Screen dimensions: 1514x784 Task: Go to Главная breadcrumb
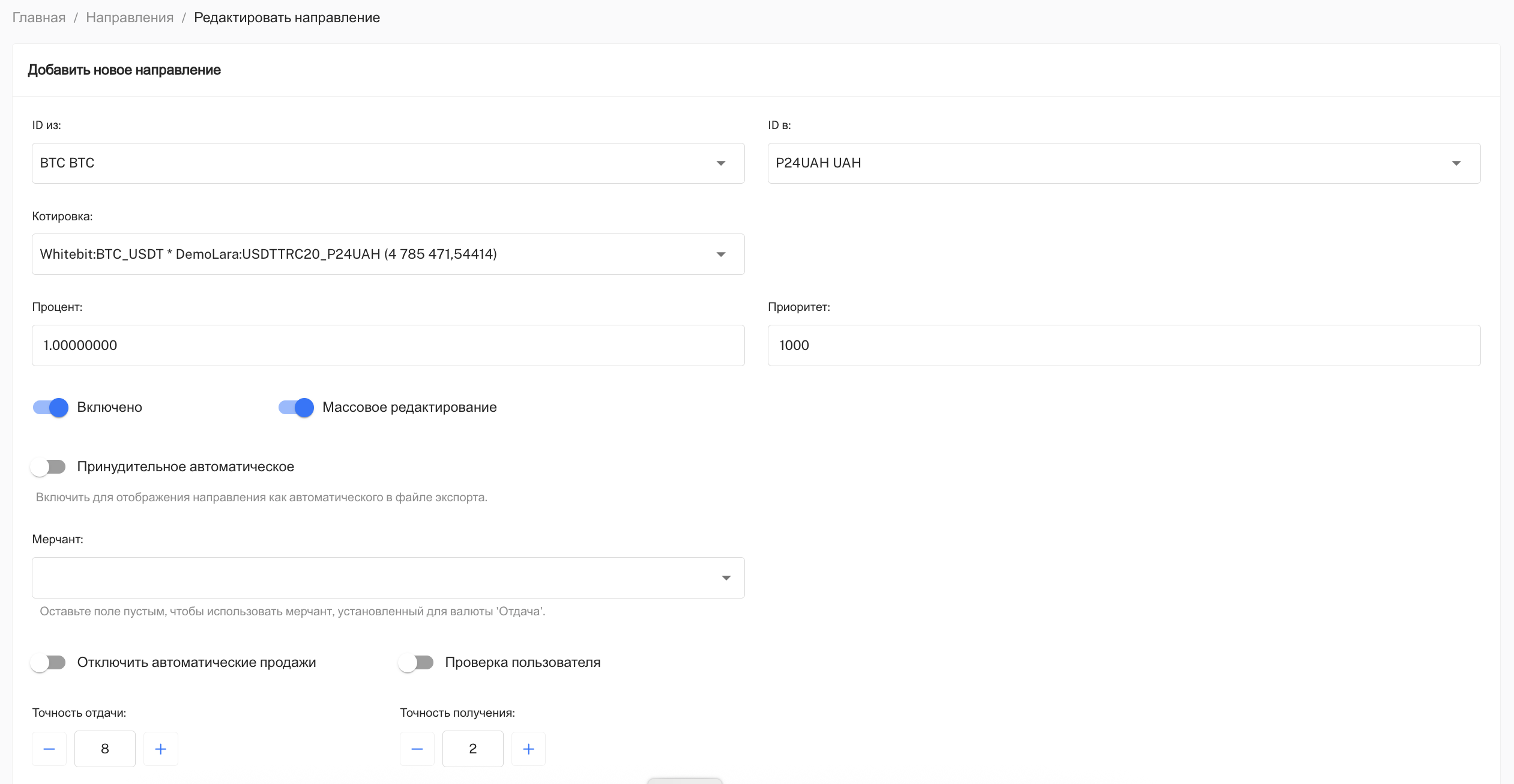tap(39, 17)
